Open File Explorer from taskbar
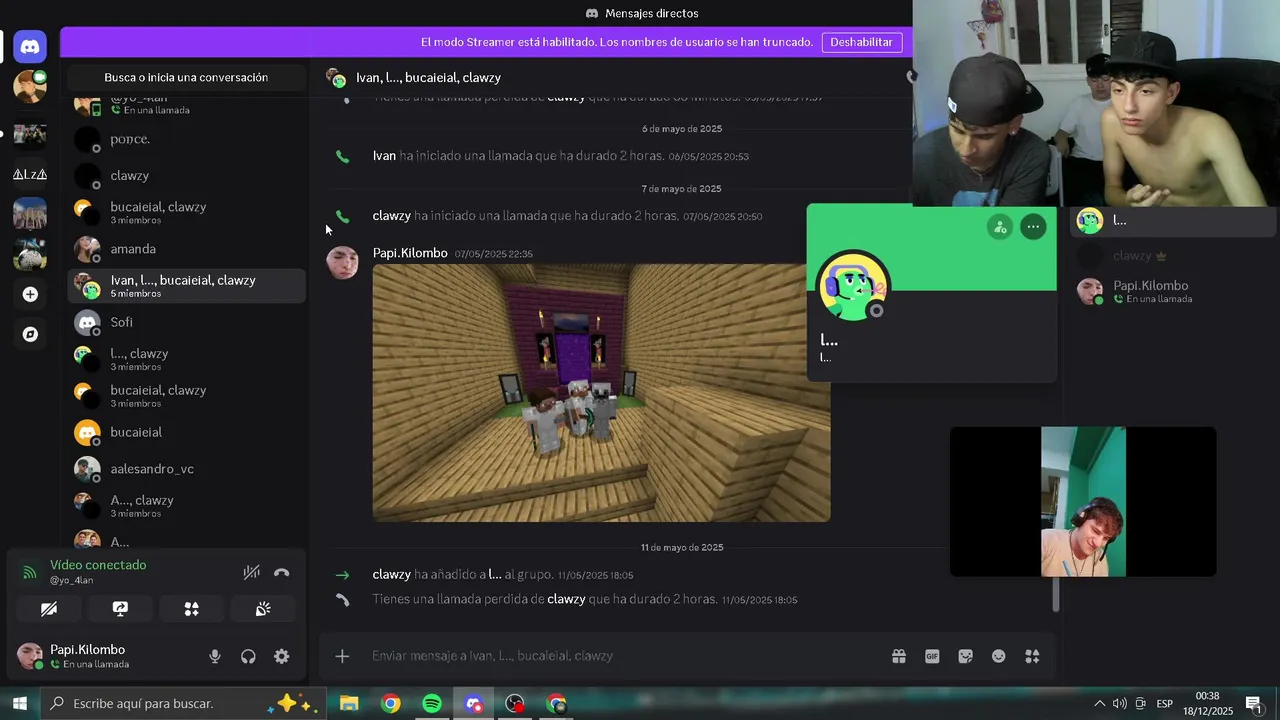Image resolution: width=1280 pixels, height=720 pixels. click(x=349, y=704)
